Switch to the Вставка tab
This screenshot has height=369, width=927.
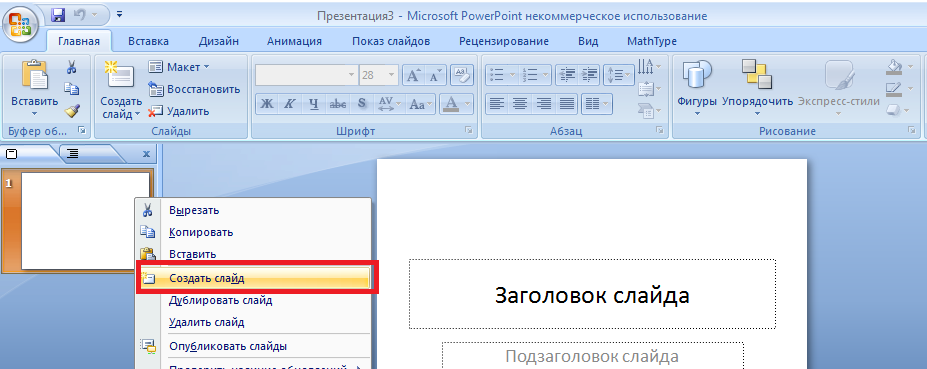tap(148, 41)
